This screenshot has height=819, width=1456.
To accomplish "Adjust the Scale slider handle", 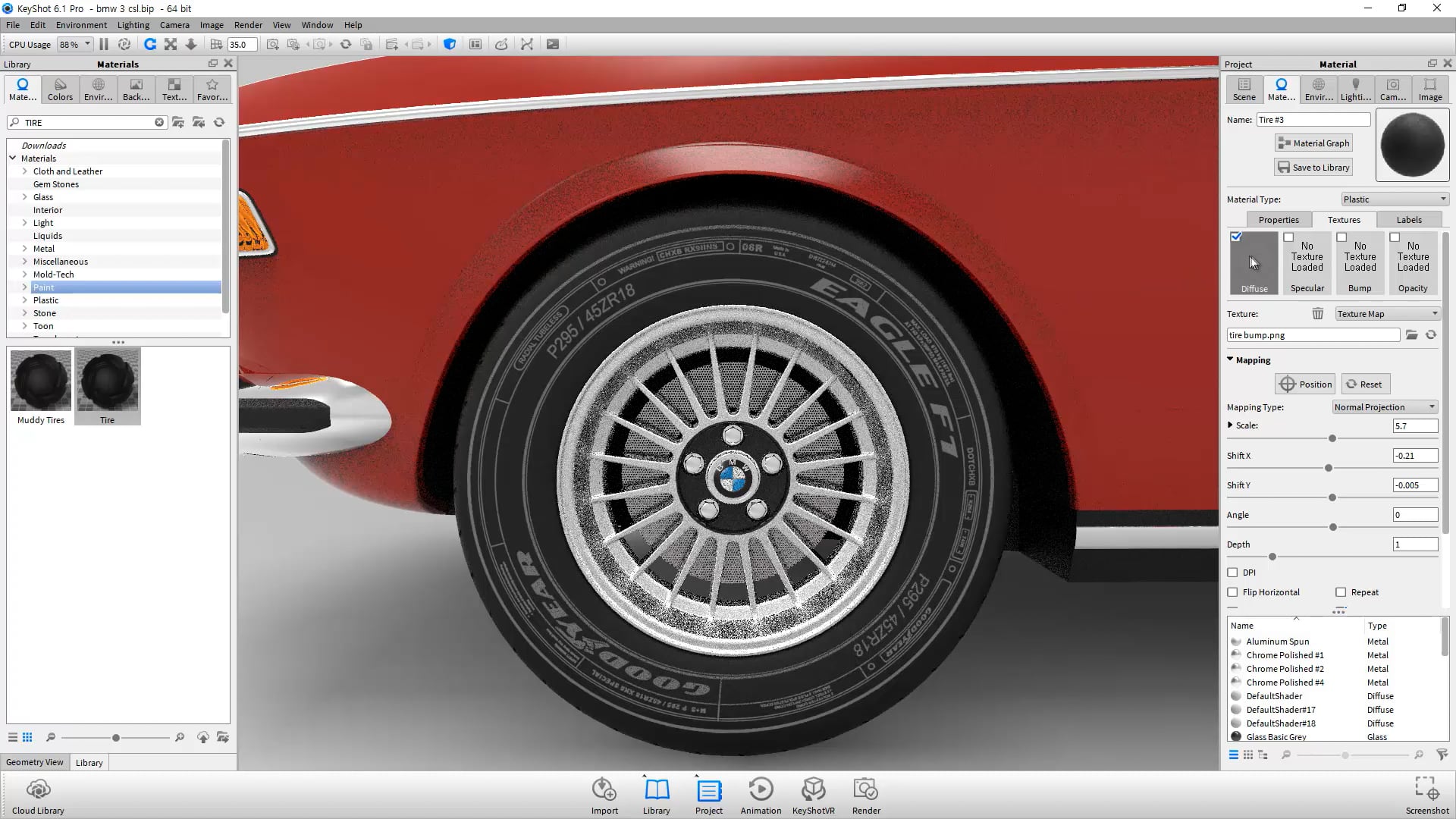I will (x=1332, y=438).
